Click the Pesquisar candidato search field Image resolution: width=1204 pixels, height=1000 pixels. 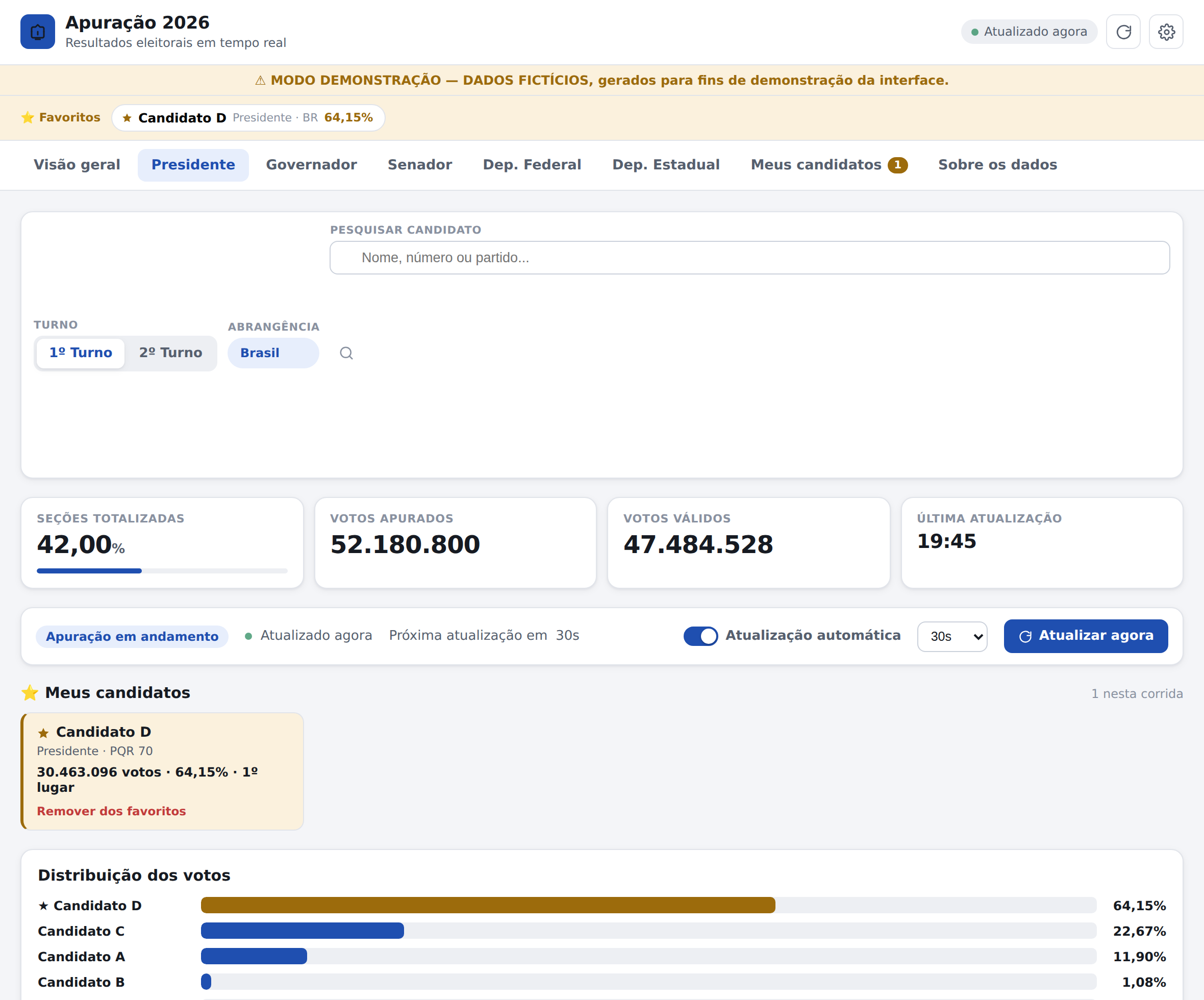749,258
